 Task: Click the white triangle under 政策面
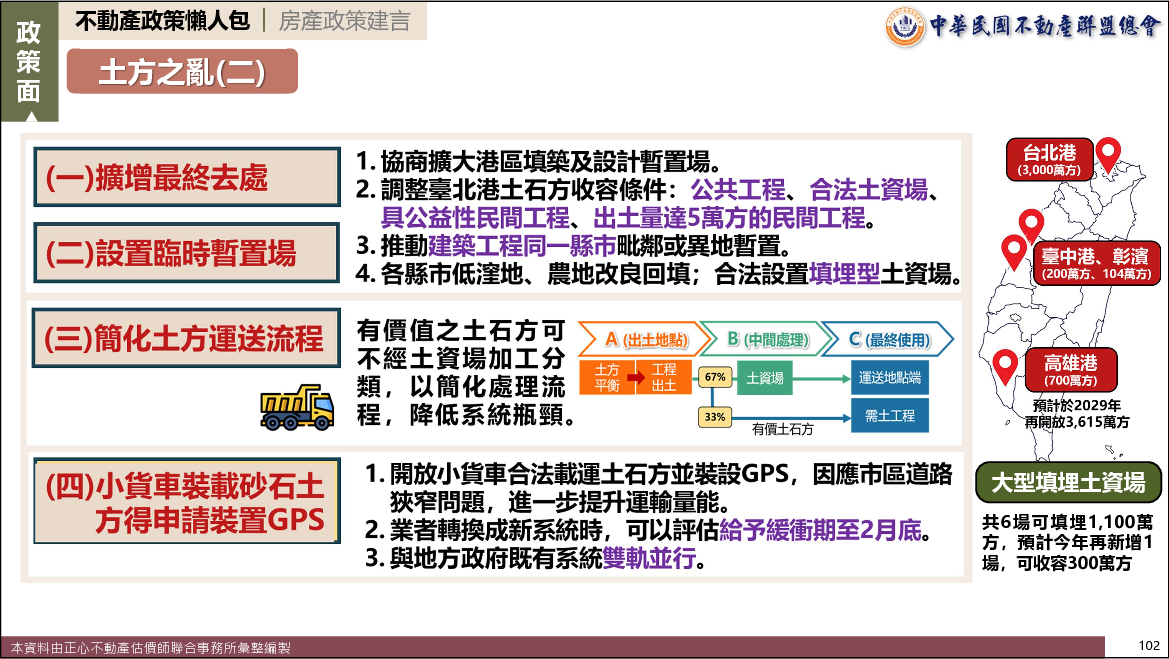(29, 116)
